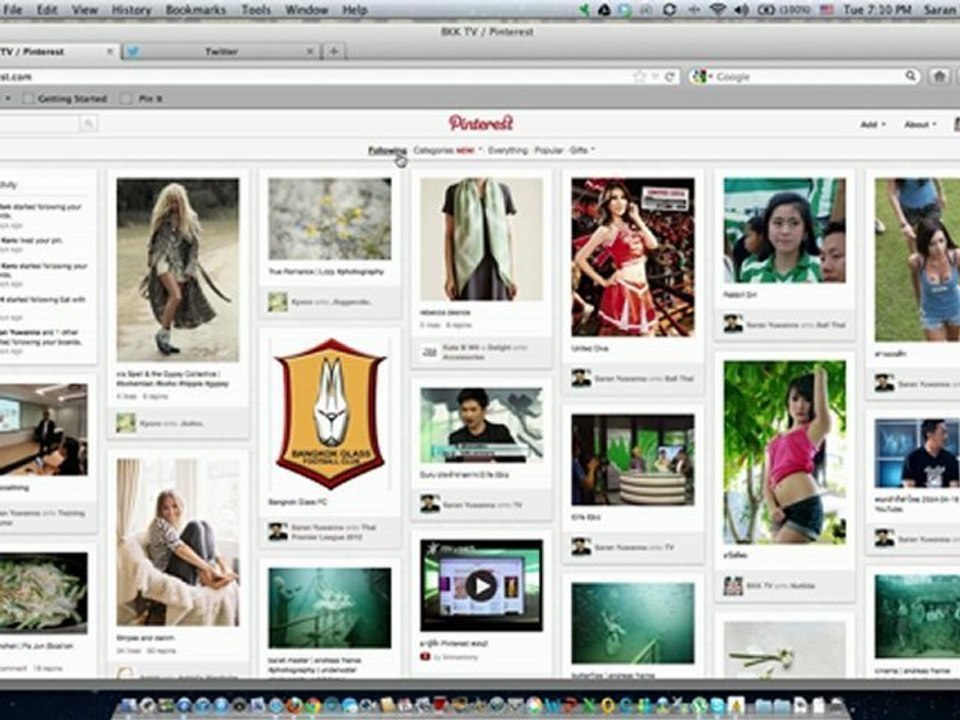This screenshot has height=720, width=960.
Task: Click the Twitter bird menu bar icon
Action: point(622,10)
